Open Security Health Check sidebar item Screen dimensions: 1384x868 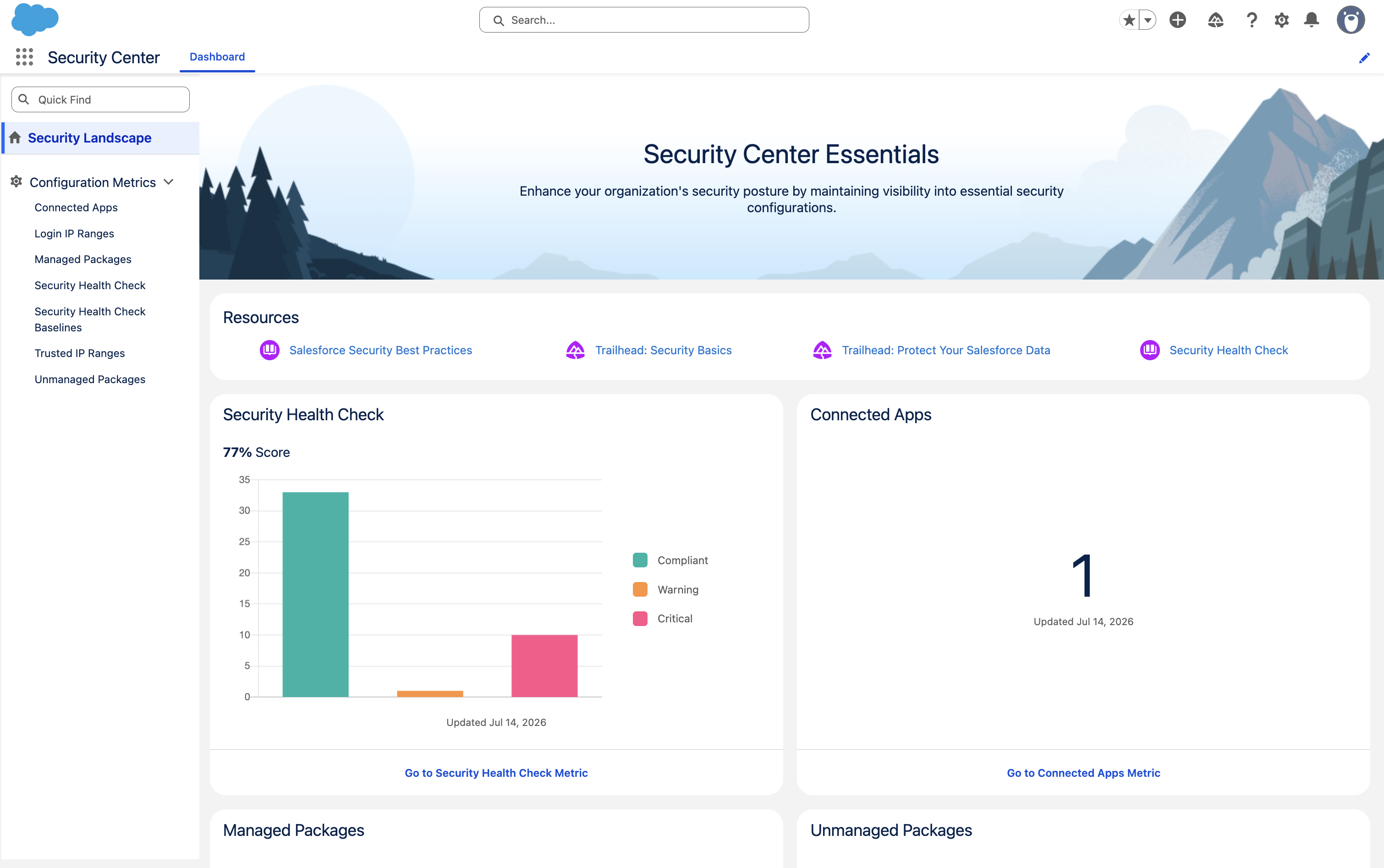[90, 286]
